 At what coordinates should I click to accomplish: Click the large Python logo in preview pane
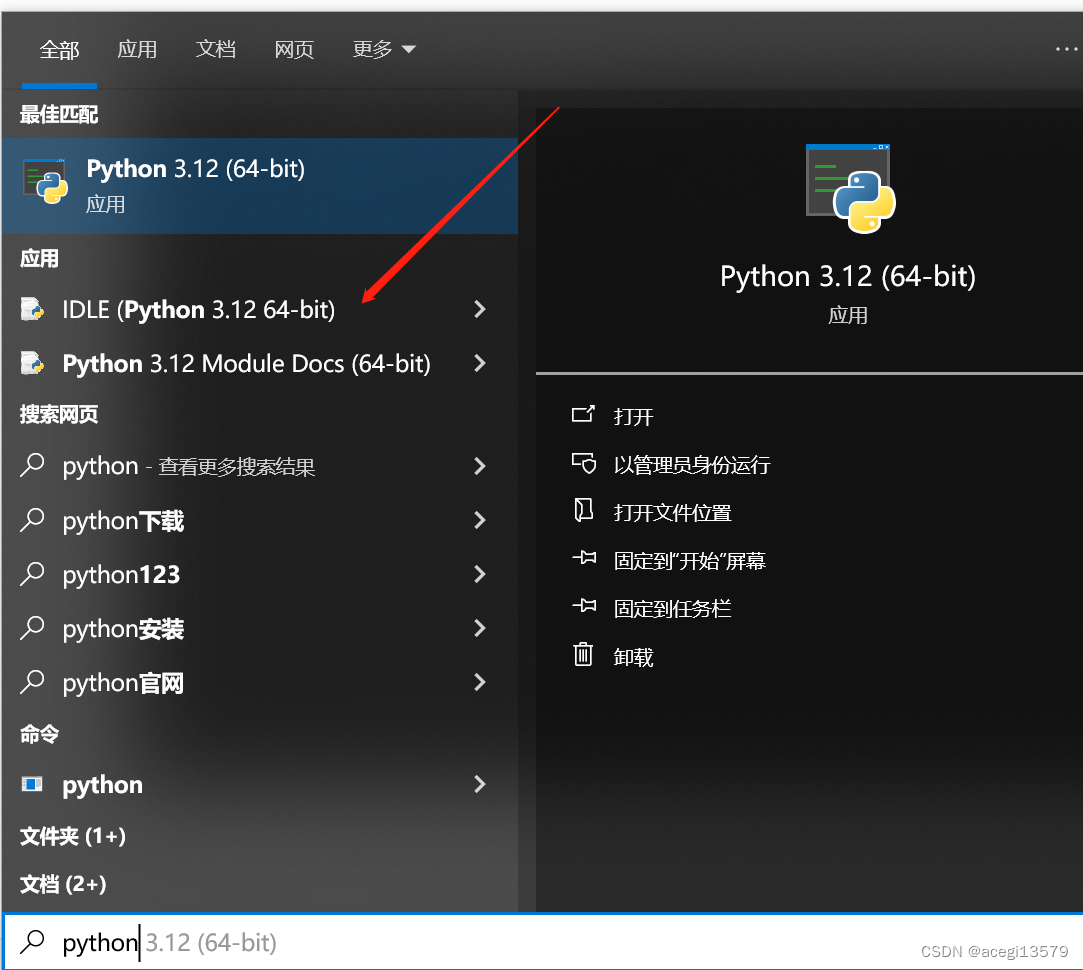point(850,188)
